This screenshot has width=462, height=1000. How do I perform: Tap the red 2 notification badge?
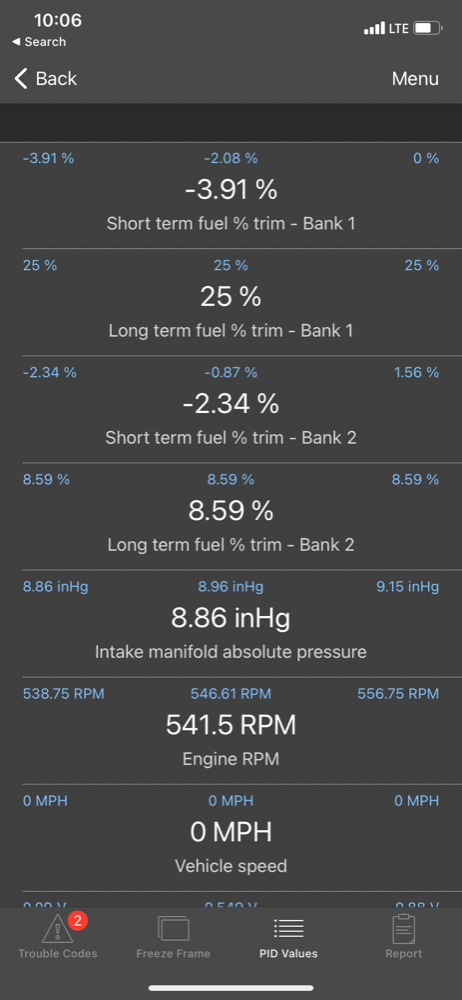(77, 921)
